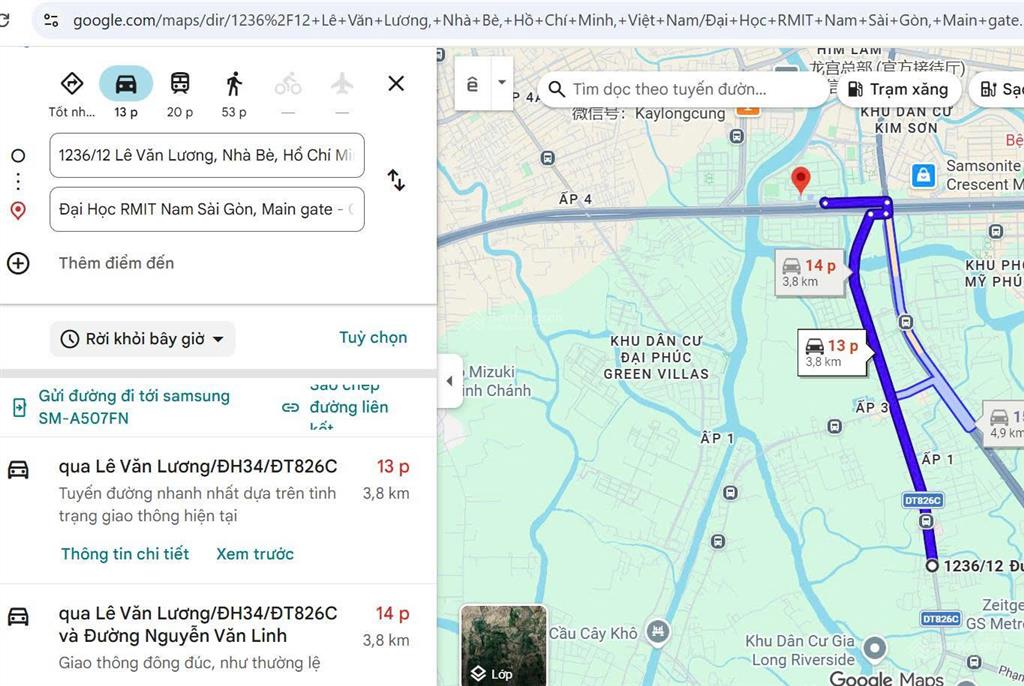The height and width of the screenshot is (686, 1024).
Task: Click 'Thêm điểm đến' text
Action: pyautogui.click(x=116, y=263)
